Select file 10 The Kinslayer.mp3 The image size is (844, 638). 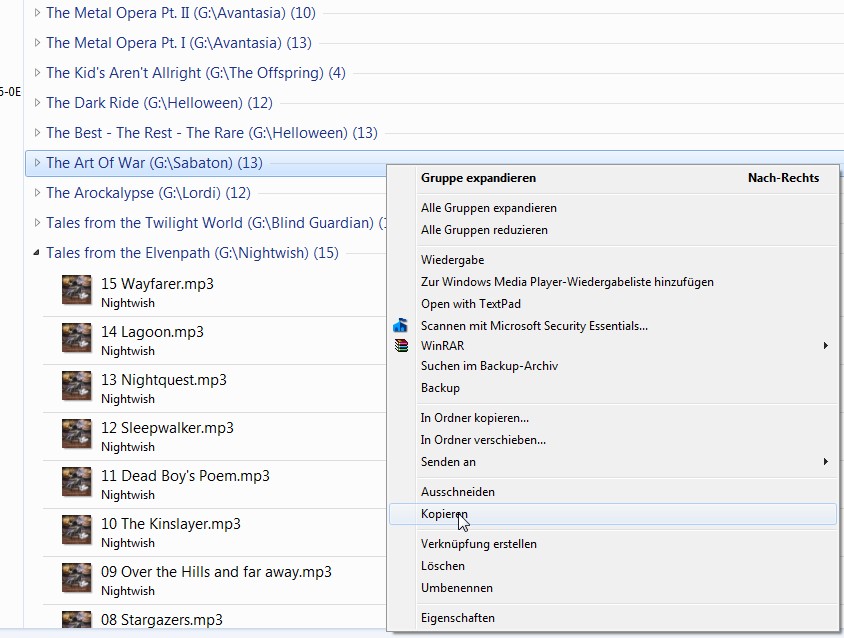point(171,523)
